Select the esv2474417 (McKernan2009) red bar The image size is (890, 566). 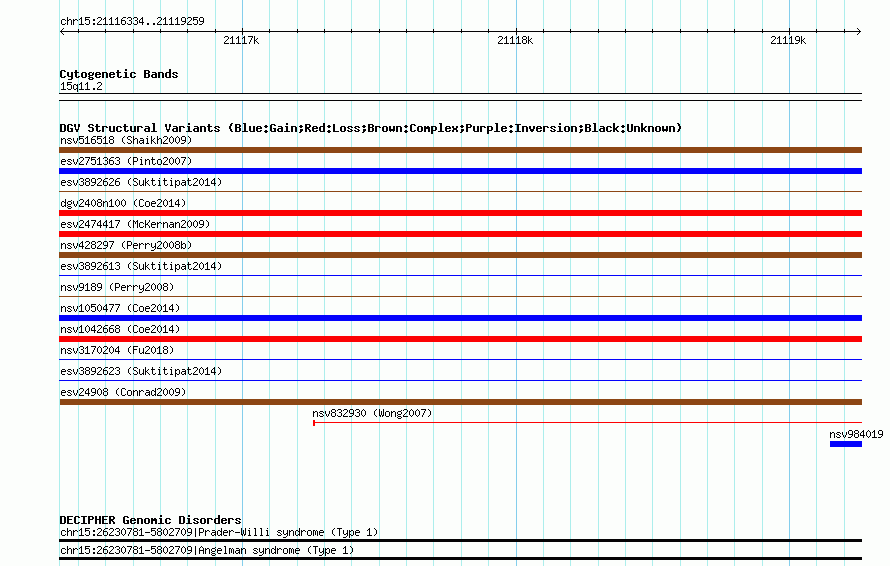tap(460, 234)
